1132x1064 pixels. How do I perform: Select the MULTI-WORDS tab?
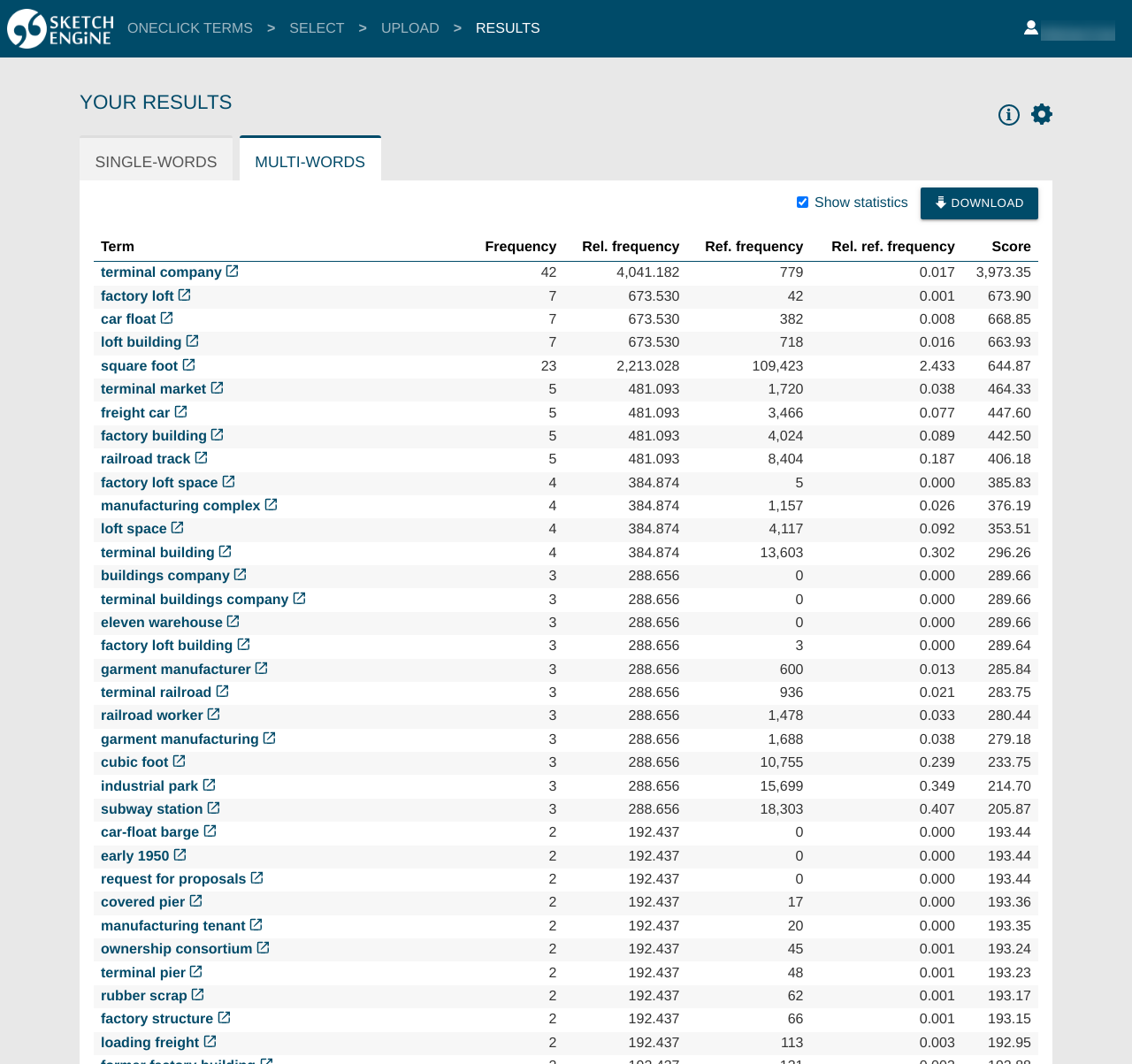[310, 160]
